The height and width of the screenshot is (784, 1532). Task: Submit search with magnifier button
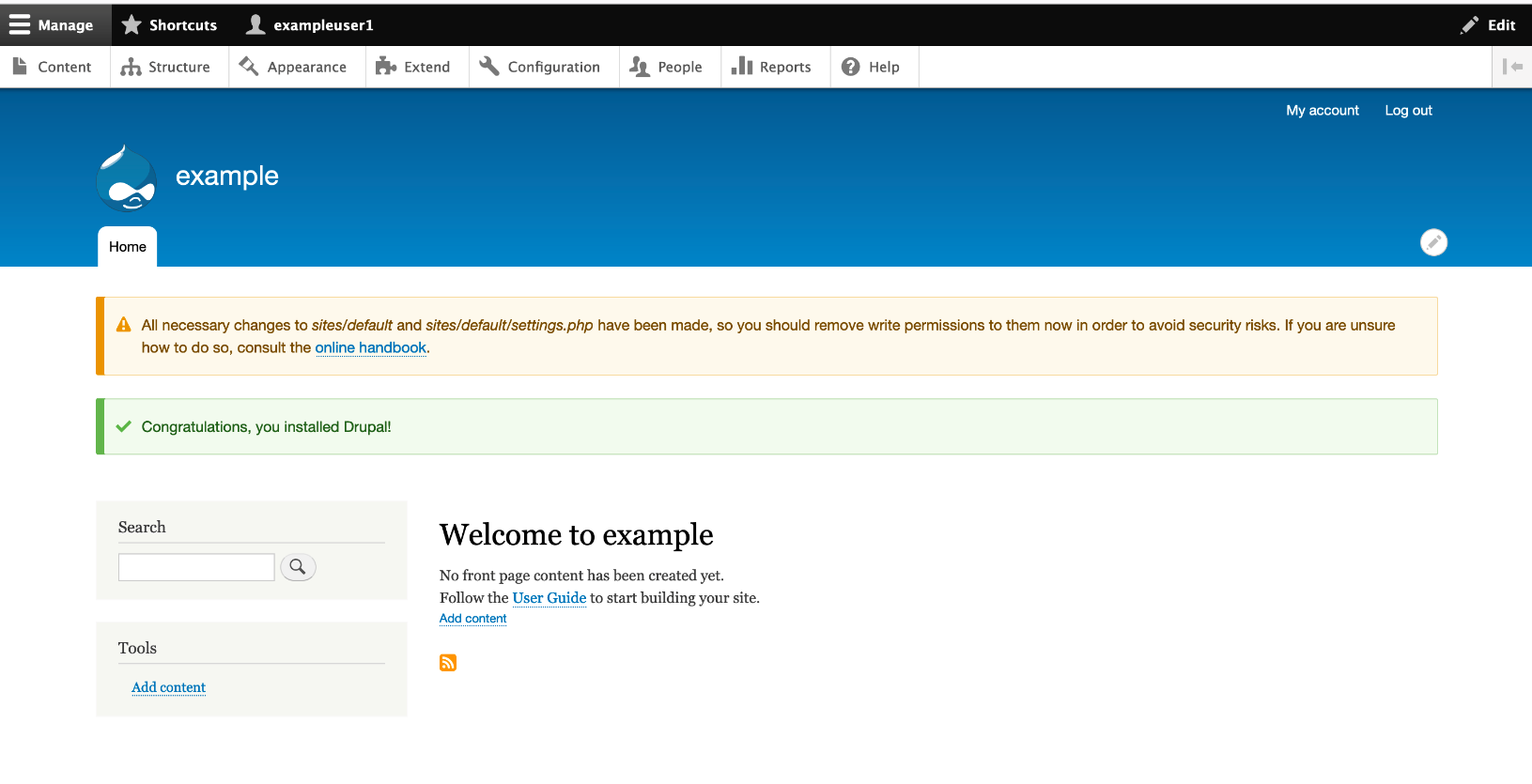point(298,567)
